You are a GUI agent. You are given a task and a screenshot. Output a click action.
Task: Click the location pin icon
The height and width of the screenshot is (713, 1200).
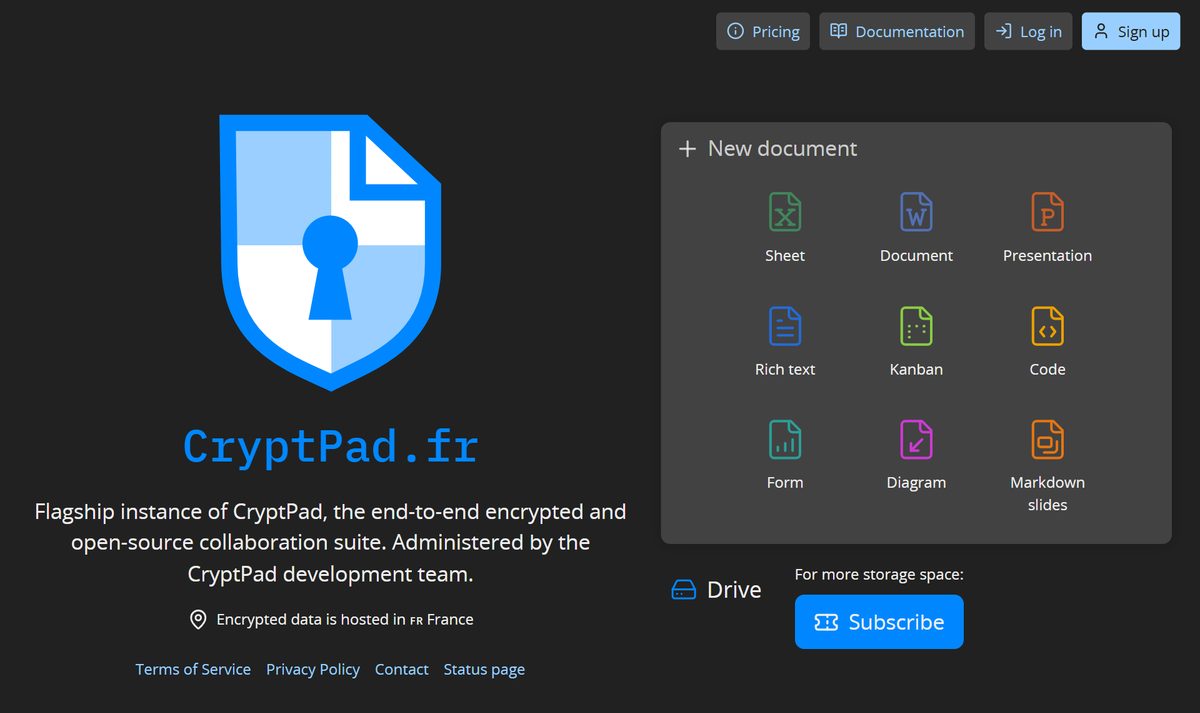pyautogui.click(x=198, y=619)
